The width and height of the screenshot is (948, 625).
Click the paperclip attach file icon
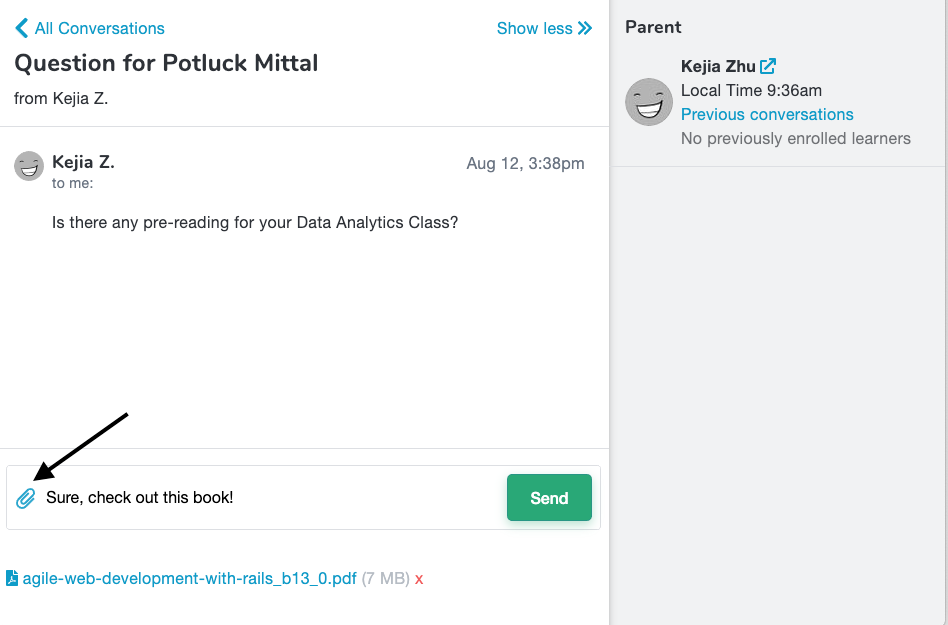[x=25, y=498]
